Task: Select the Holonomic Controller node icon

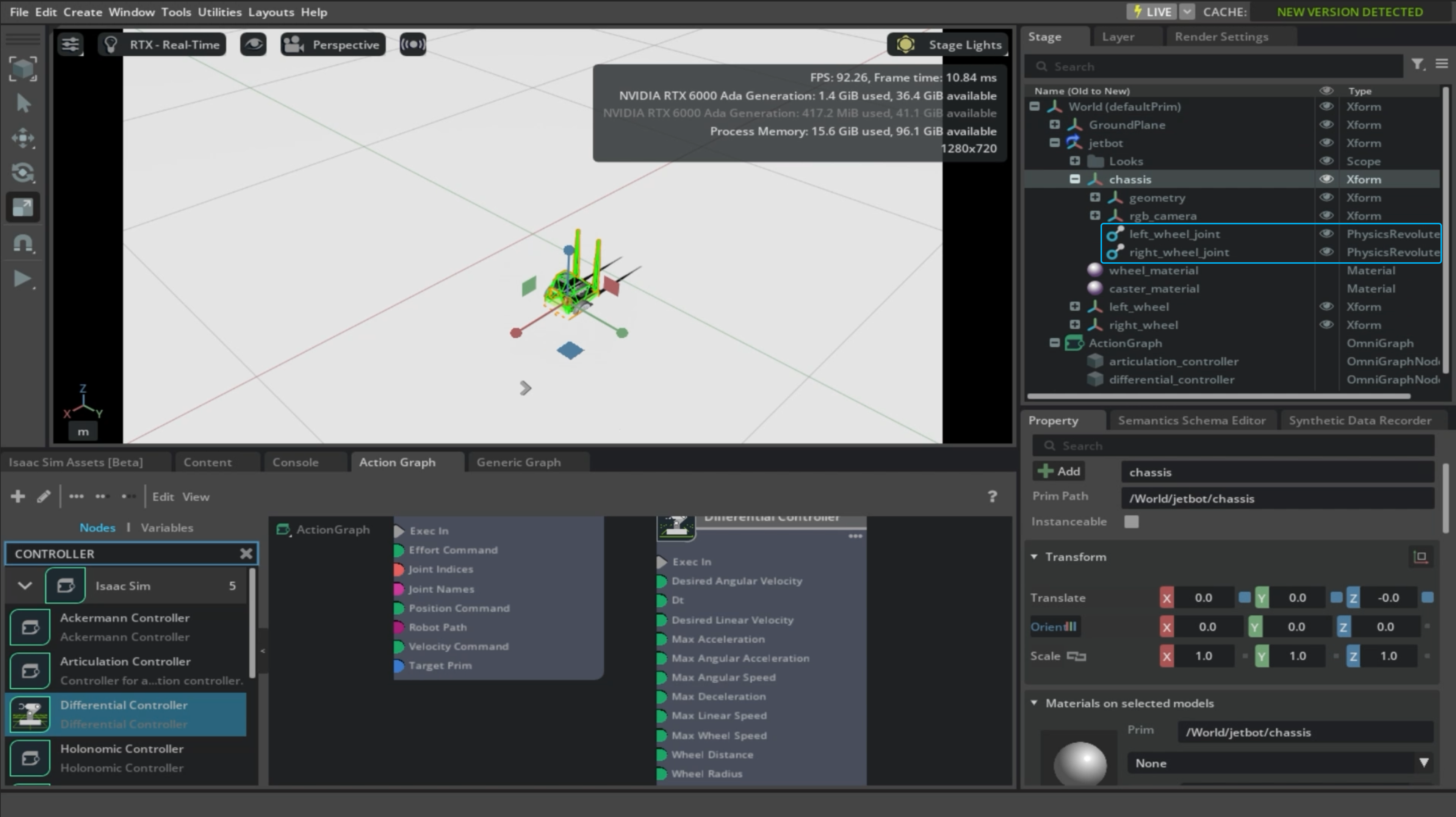Action: [30, 758]
